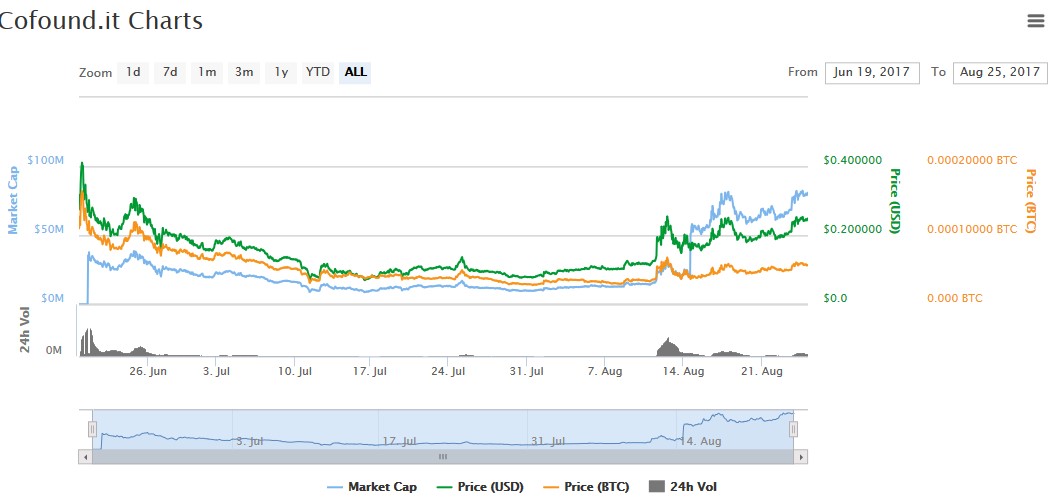Set zoom to 1y
Viewport: 1048px width, 504px height.
pyautogui.click(x=281, y=72)
